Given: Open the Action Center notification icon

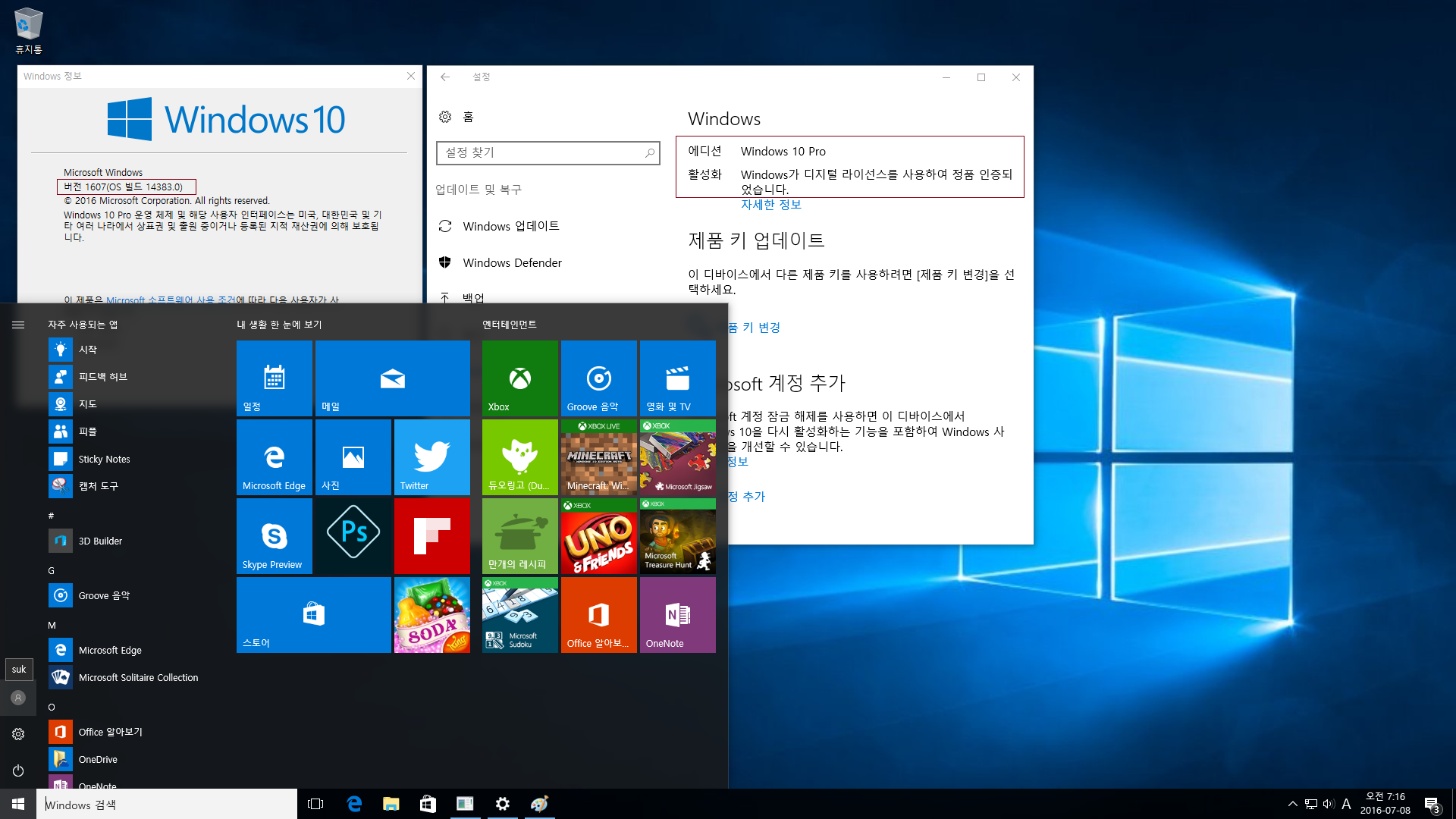Looking at the screenshot, I should pyautogui.click(x=1432, y=804).
